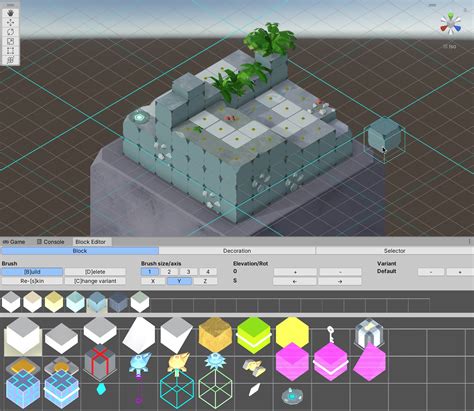Pick the blue bird statue

(x=140, y=365)
